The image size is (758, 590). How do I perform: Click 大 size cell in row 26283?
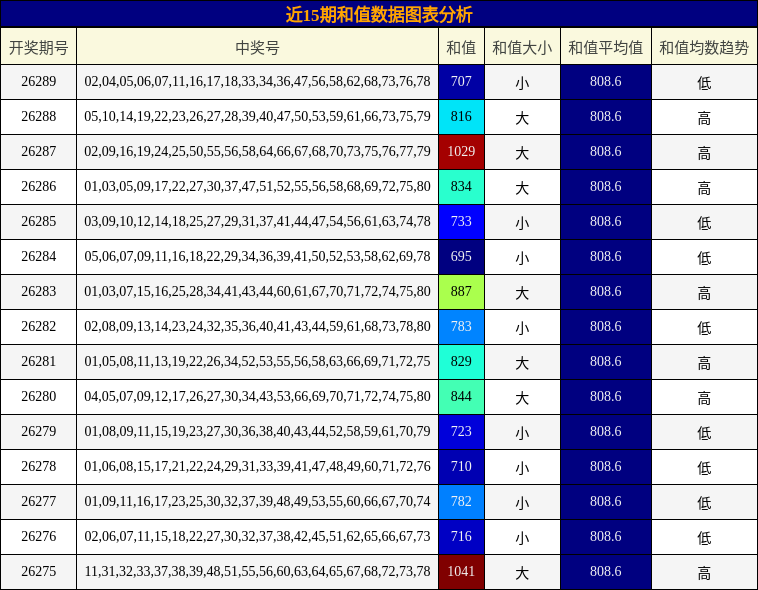(522, 292)
